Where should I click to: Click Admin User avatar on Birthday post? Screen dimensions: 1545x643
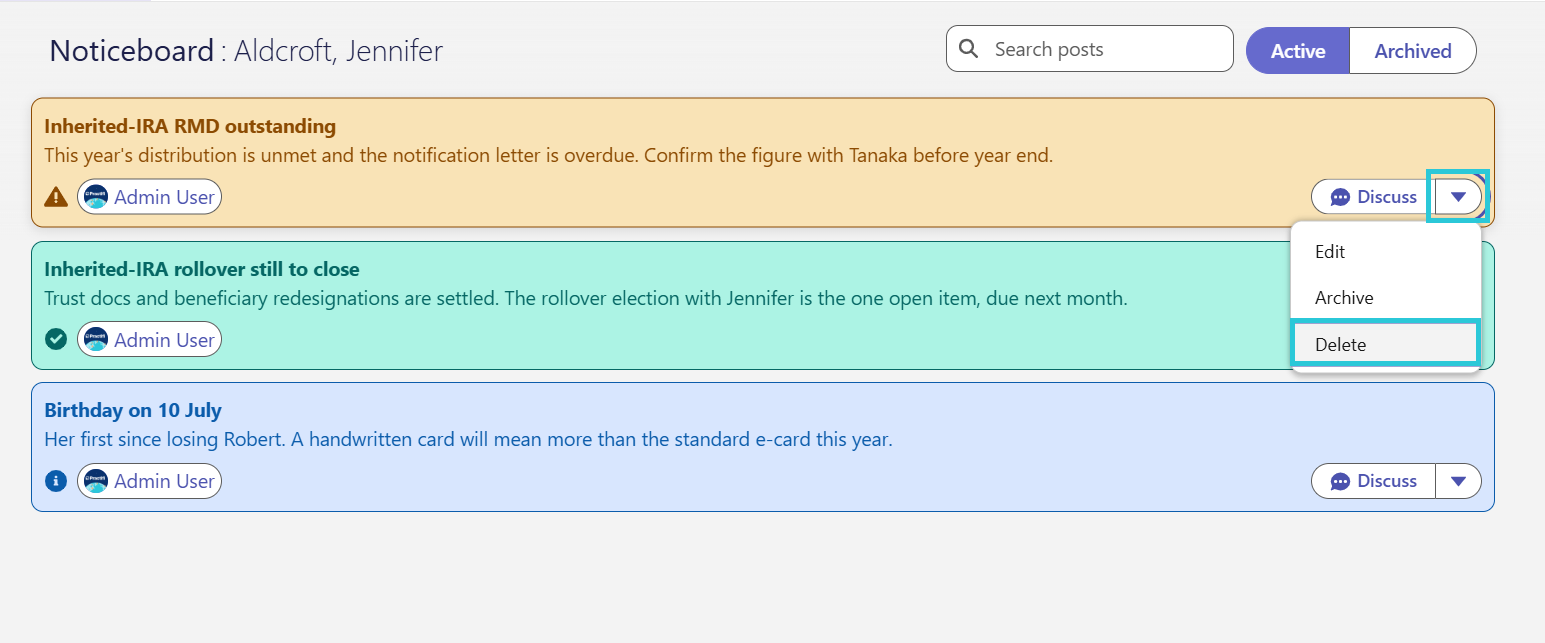[x=96, y=481]
